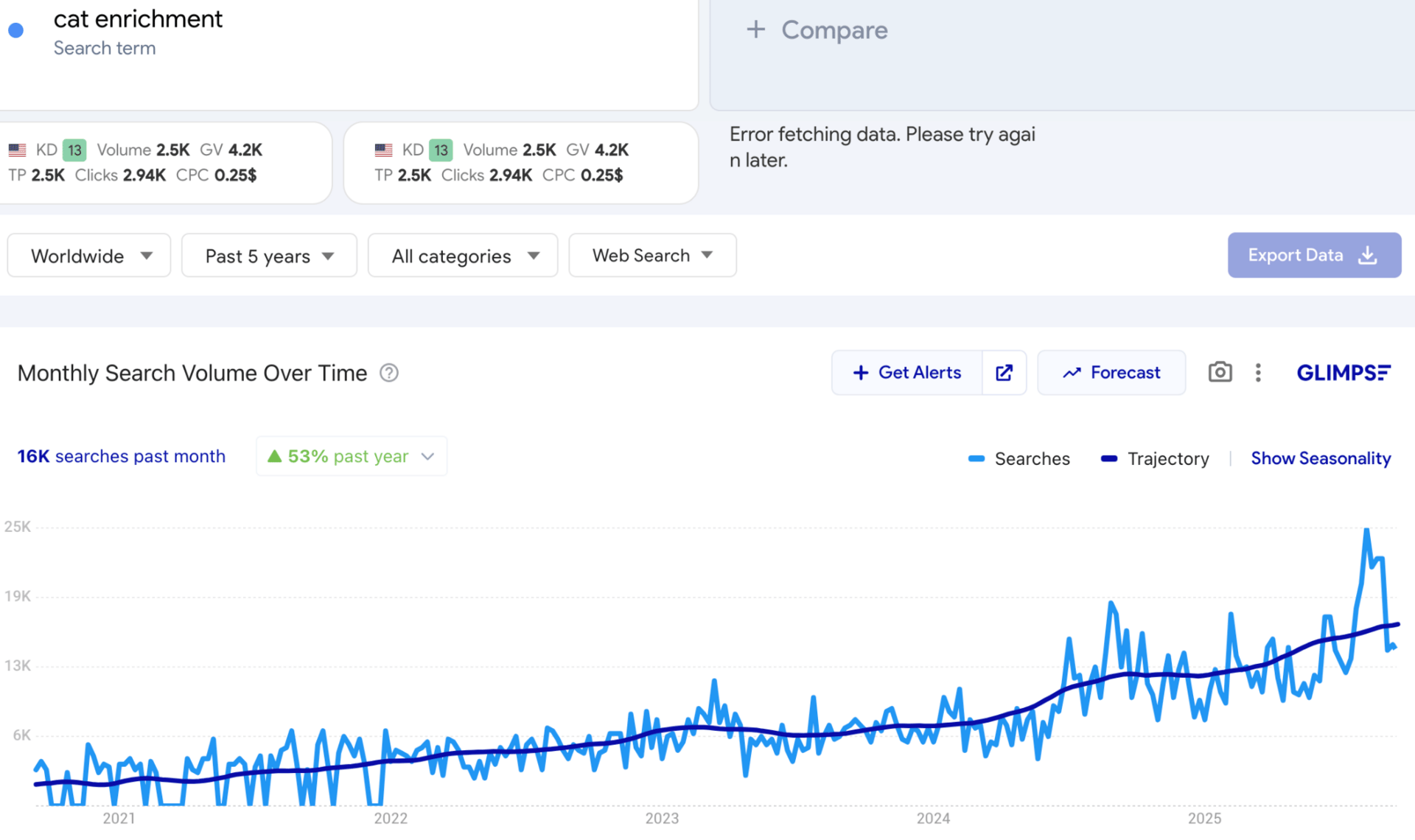1415x840 pixels.
Task: Open the Web Search type dropdown
Action: tap(652, 256)
